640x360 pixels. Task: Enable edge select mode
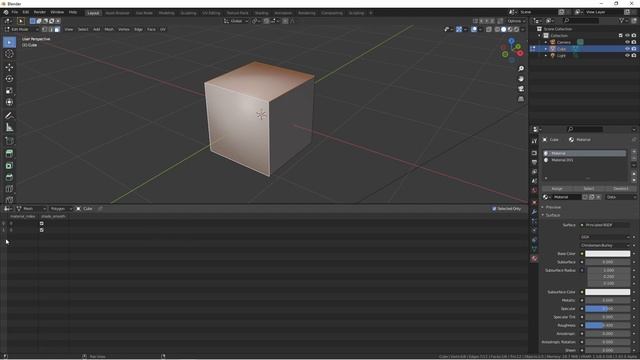51,29
